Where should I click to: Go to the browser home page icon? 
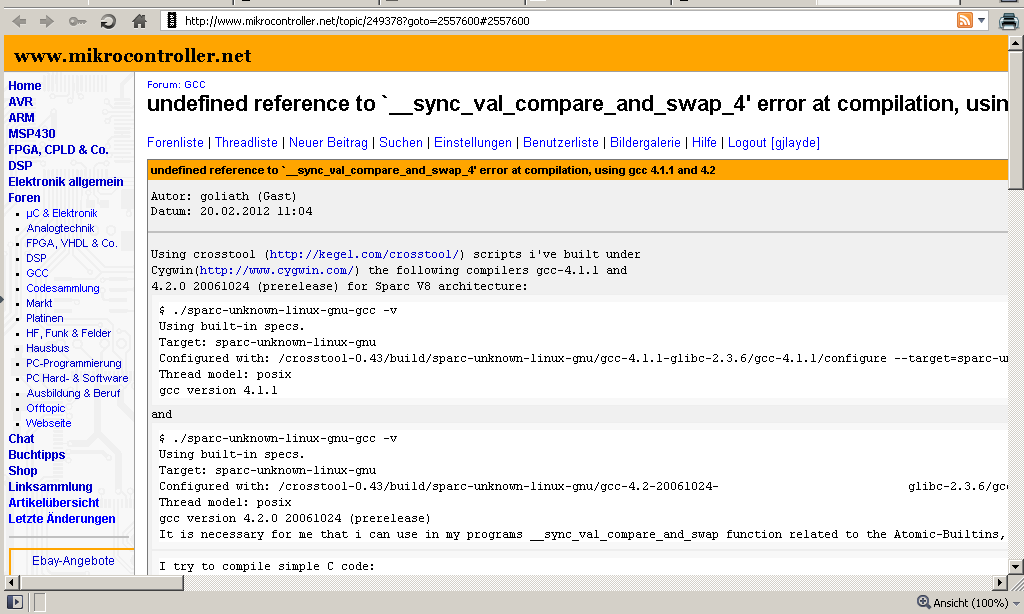[x=139, y=22]
